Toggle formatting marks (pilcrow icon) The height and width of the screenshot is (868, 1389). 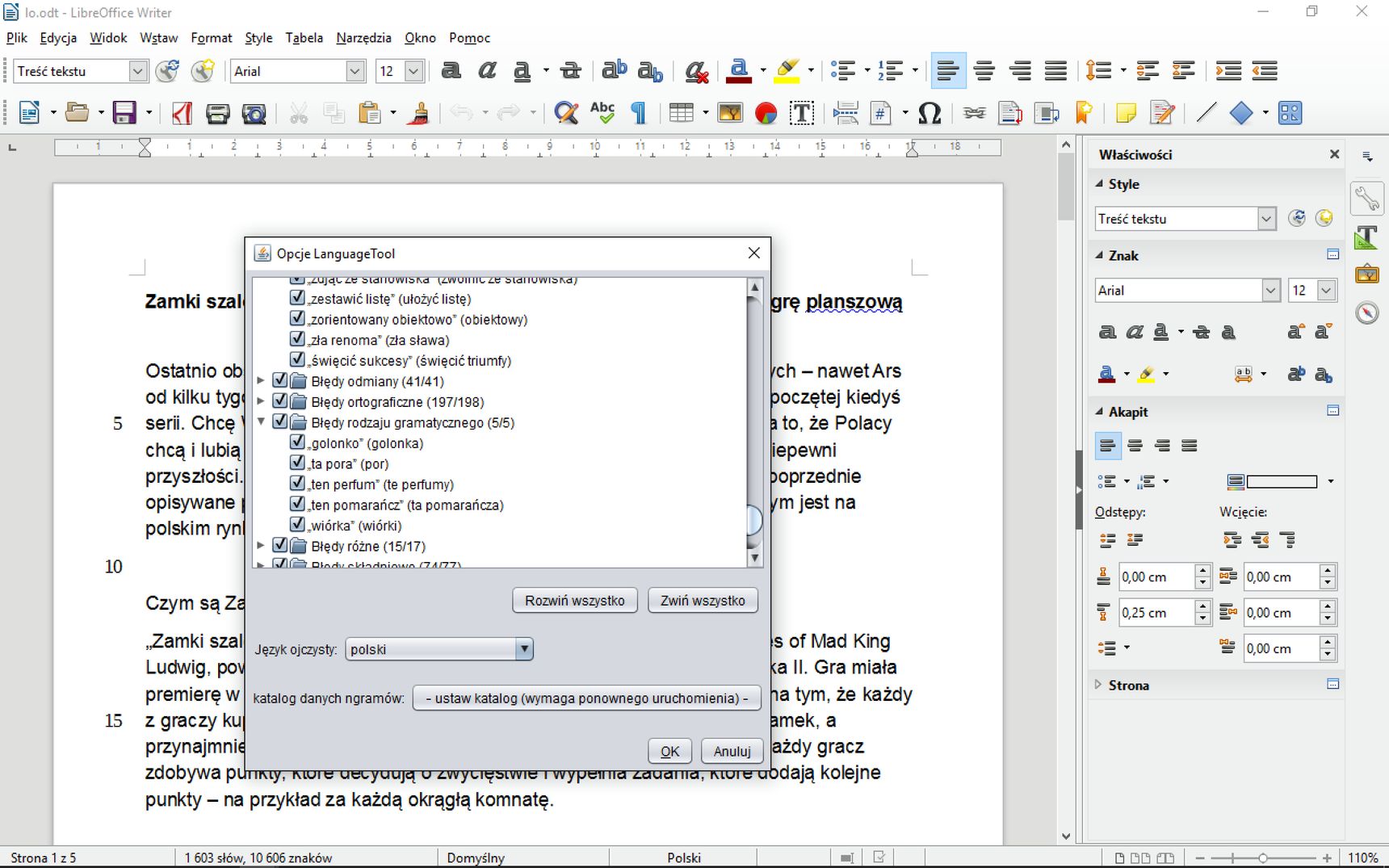[x=639, y=113]
